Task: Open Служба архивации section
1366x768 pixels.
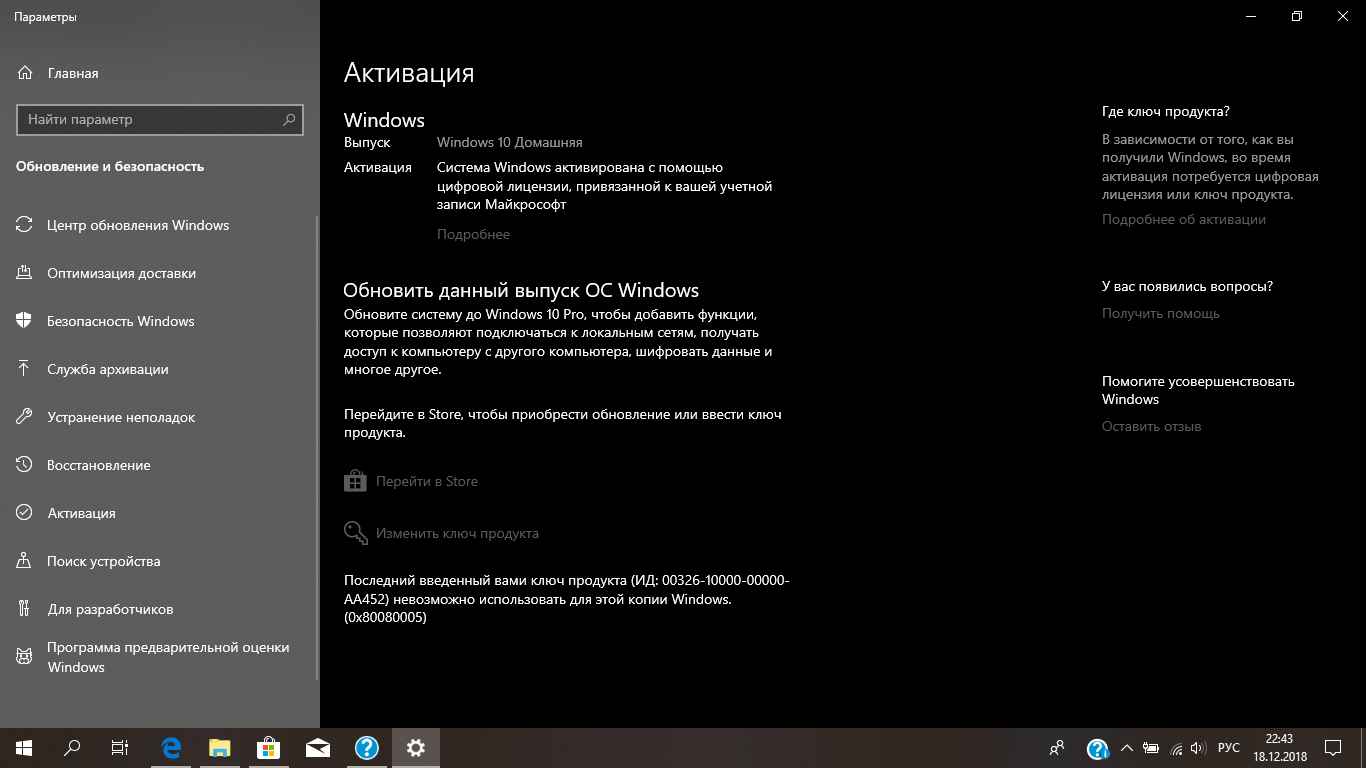Action: click(x=107, y=369)
